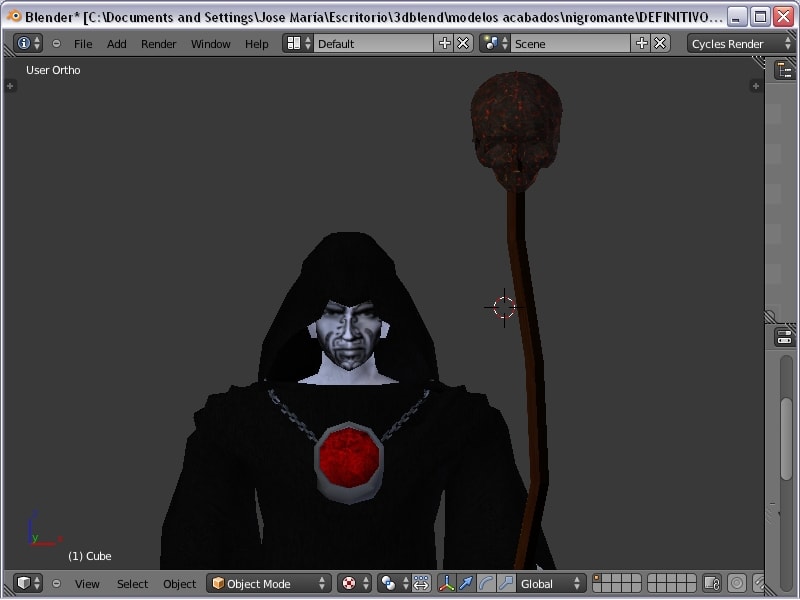Click the (1) Cube object label

(90, 556)
